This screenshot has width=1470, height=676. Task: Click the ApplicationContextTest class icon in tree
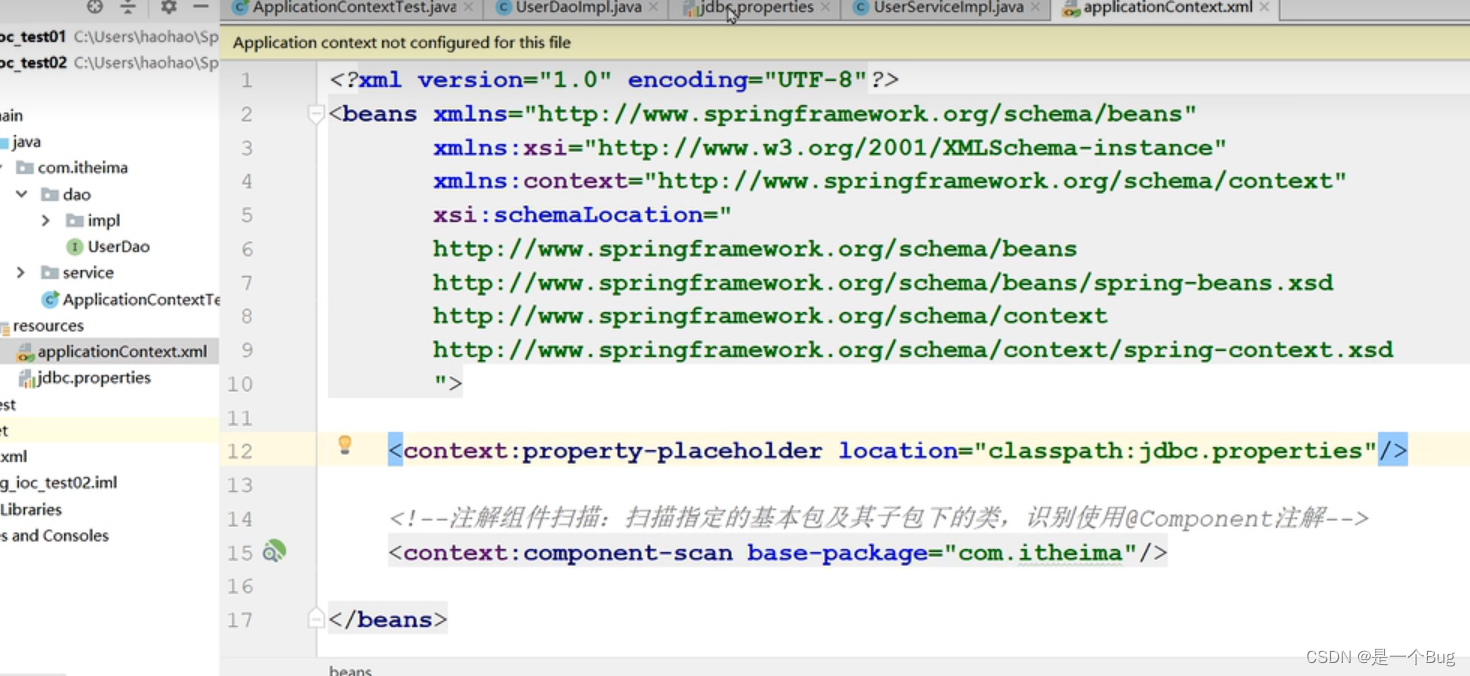[50, 299]
